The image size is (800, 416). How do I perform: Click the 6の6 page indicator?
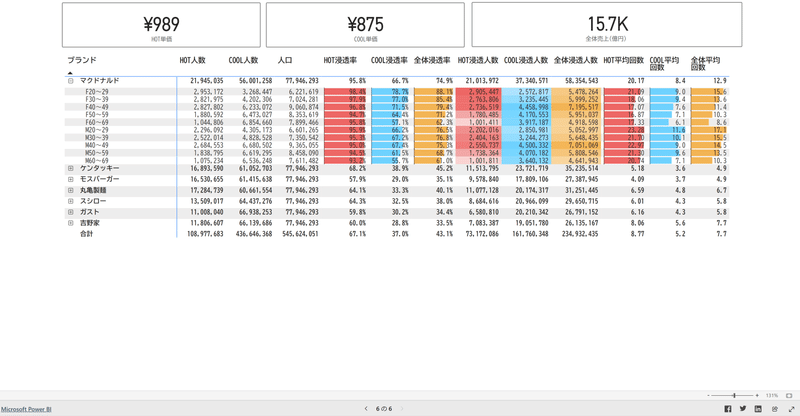tap(384, 408)
